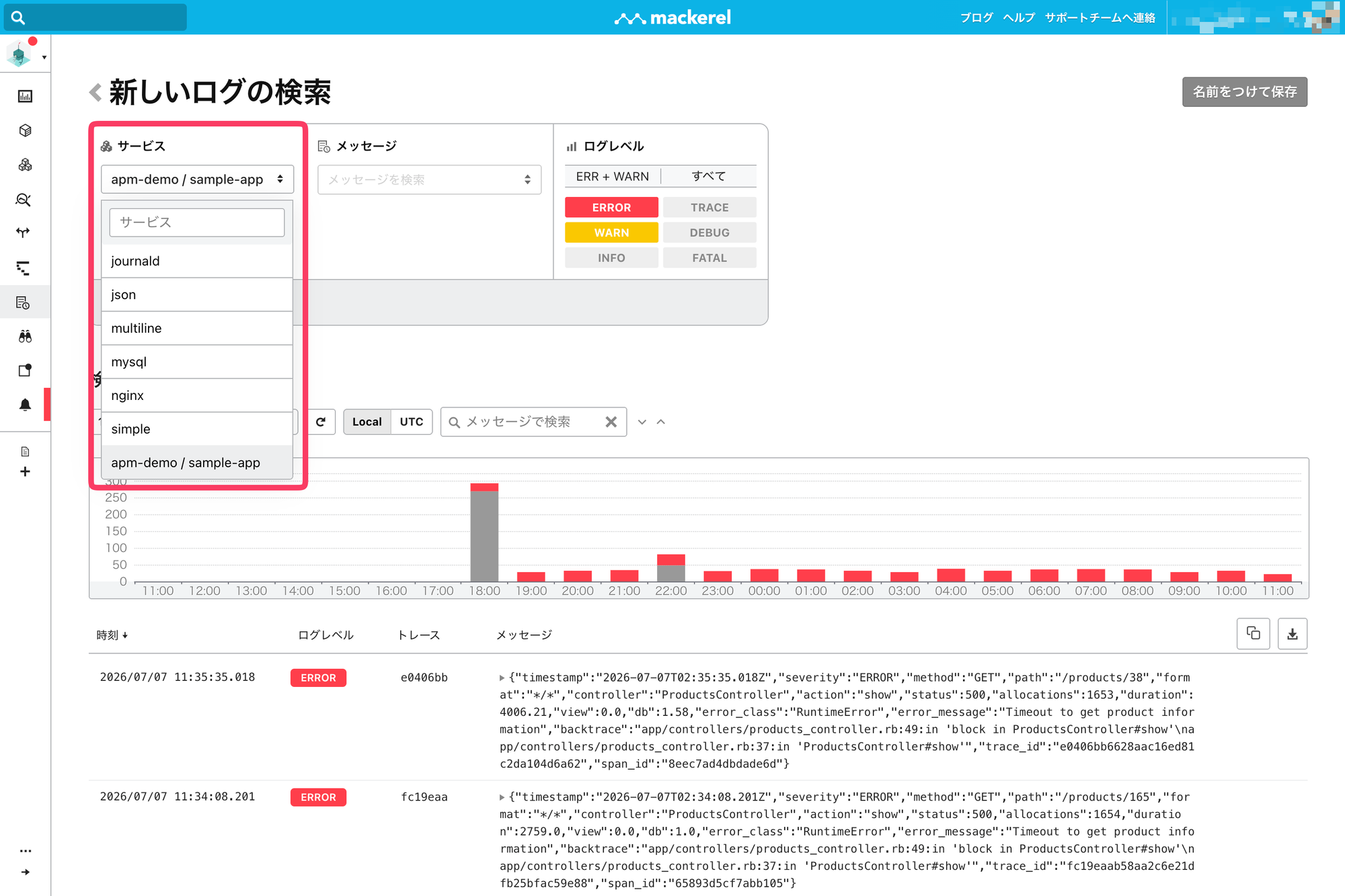Open the document icon in sidebar
Image resolution: width=1345 pixels, height=896 pixels.
click(x=25, y=452)
